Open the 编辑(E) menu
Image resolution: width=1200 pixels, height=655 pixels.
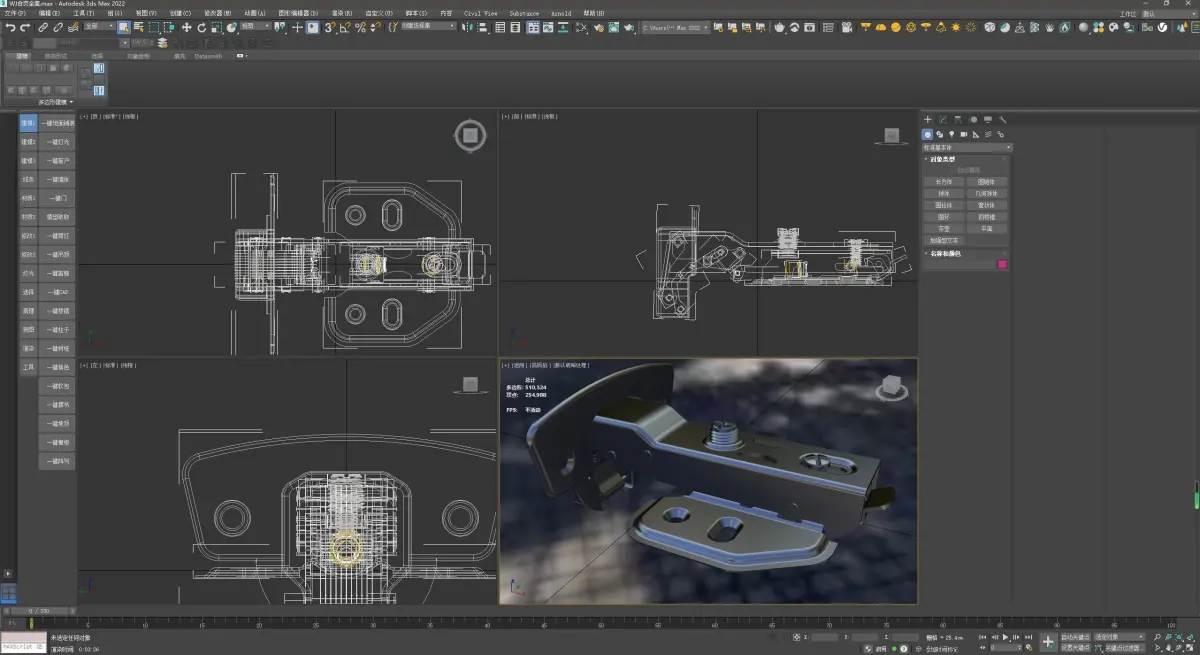[x=51, y=14]
